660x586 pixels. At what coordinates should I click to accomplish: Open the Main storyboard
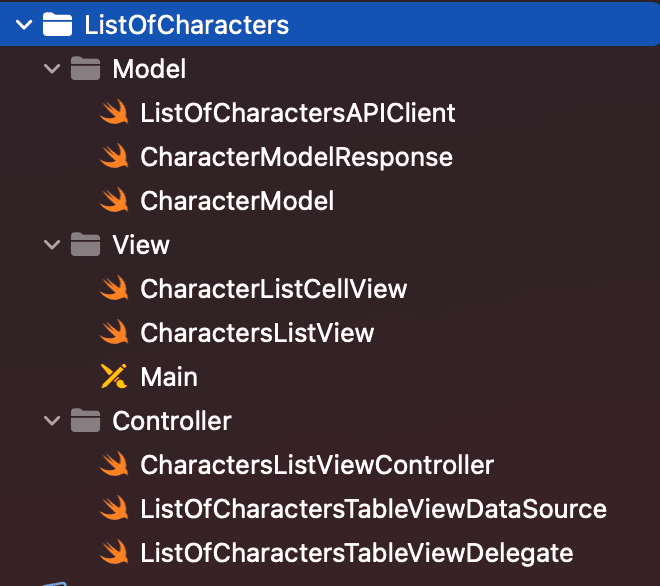click(169, 376)
